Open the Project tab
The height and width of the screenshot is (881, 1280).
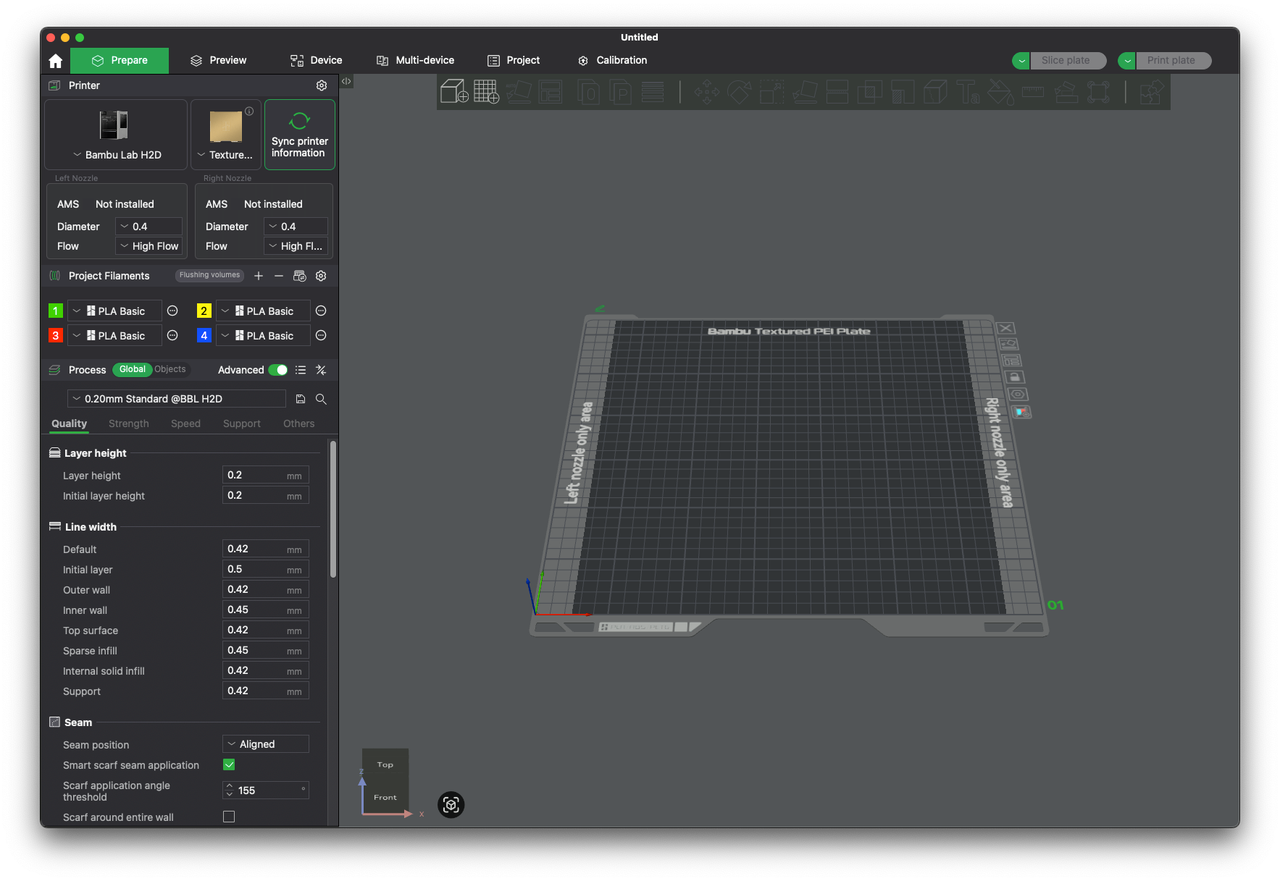point(513,60)
